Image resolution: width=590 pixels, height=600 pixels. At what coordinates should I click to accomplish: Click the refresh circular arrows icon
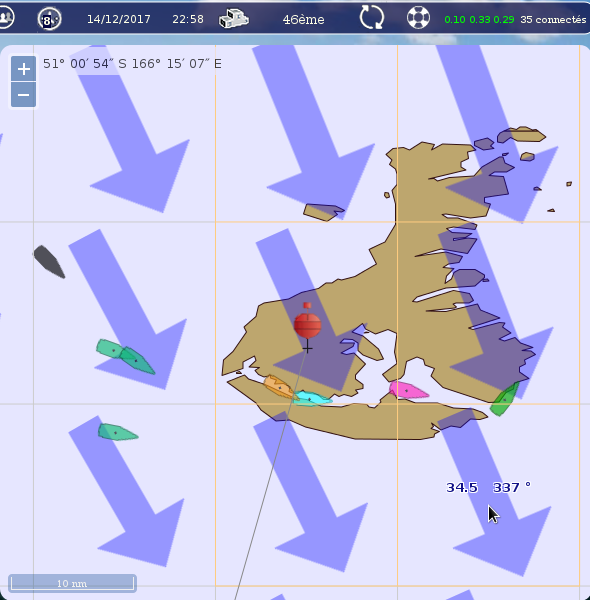pyautogui.click(x=372, y=17)
